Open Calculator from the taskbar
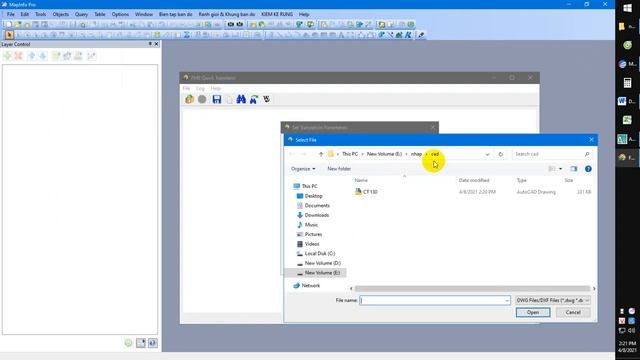The height and width of the screenshot is (360, 640). pos(627,82)
